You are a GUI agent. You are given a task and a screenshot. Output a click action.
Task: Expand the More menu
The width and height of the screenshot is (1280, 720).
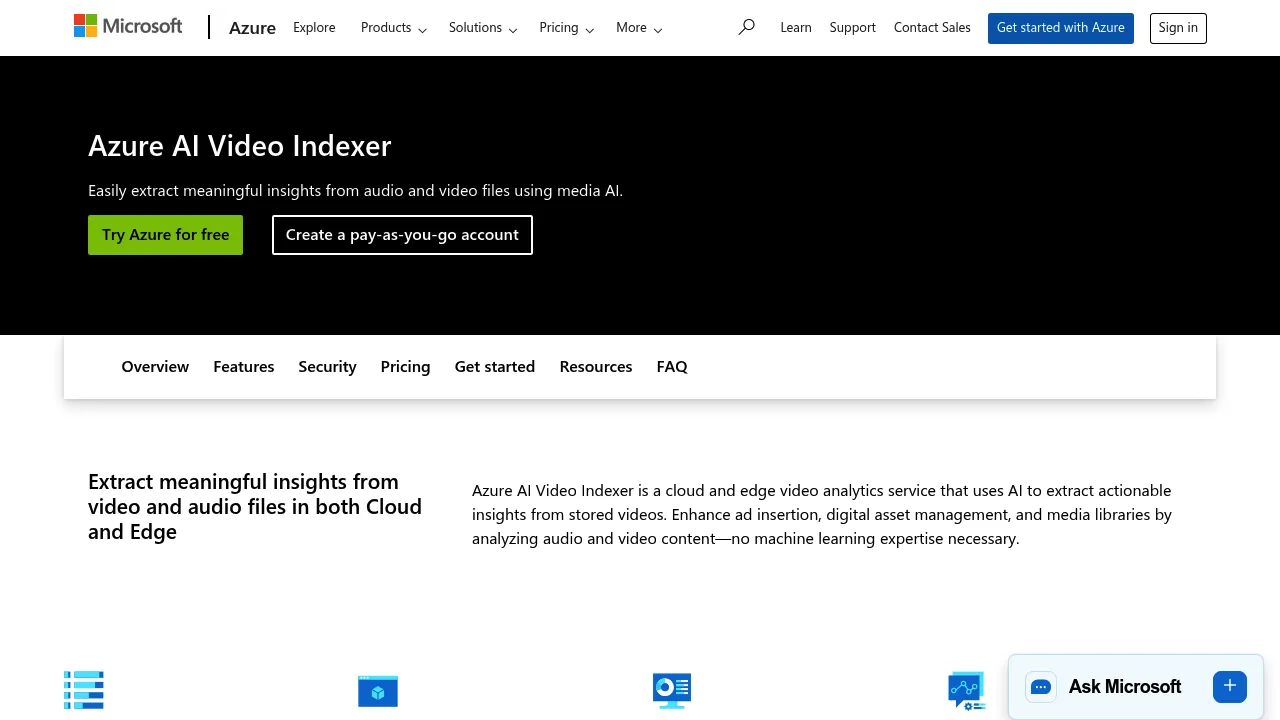click(639, 28)
